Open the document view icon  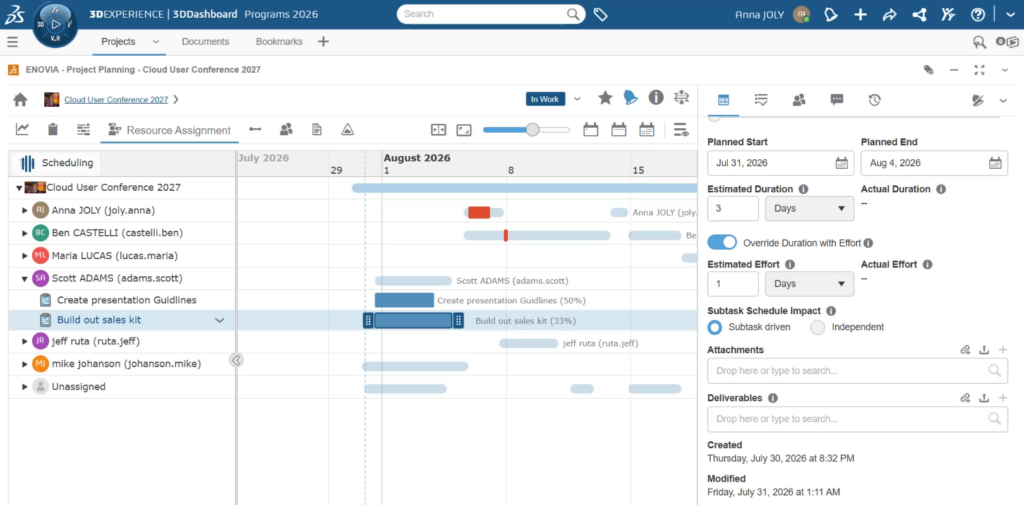[317, 129]
